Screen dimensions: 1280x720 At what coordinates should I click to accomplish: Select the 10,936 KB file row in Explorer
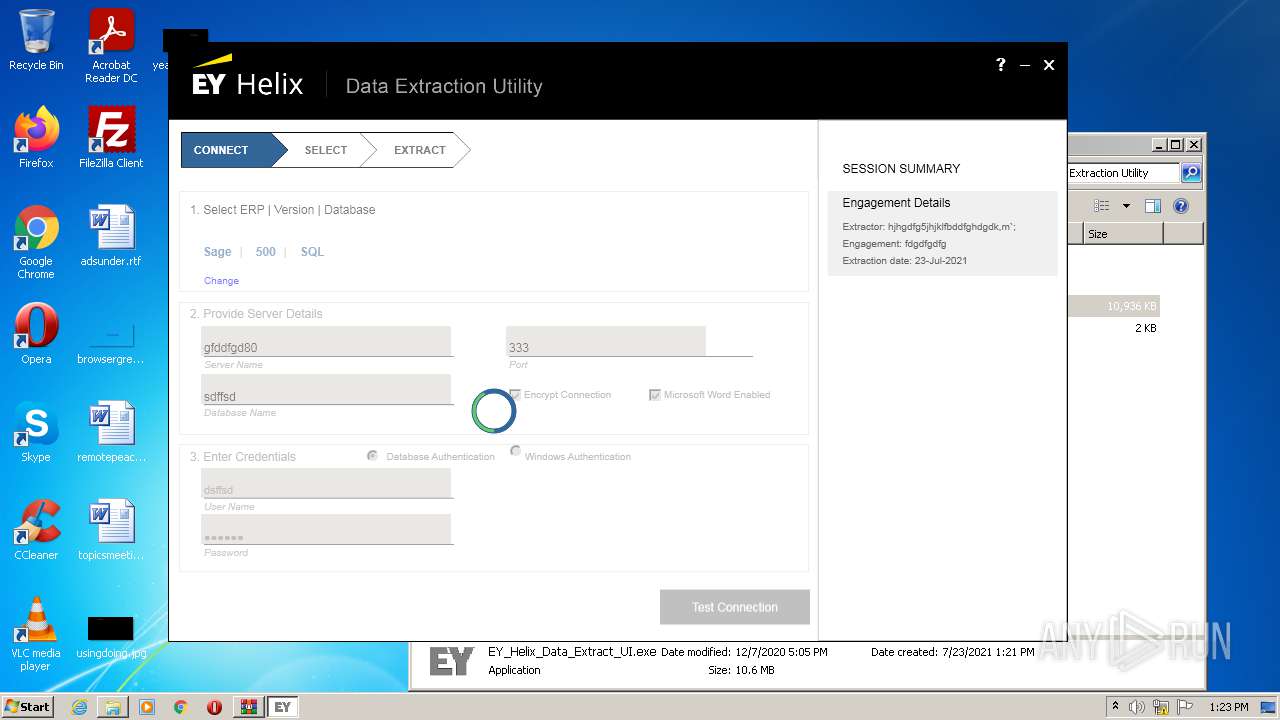[1113, 307]
